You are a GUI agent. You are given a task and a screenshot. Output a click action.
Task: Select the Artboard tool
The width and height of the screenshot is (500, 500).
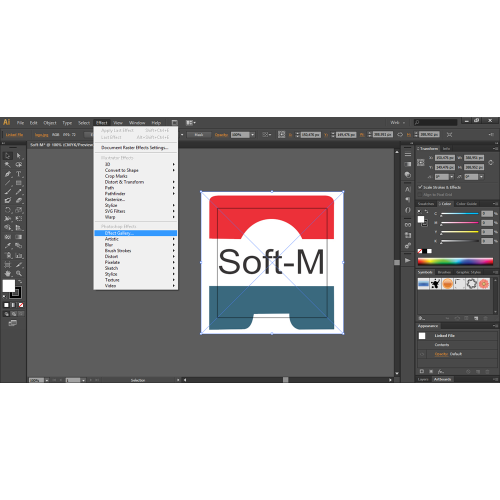(8, 265)
